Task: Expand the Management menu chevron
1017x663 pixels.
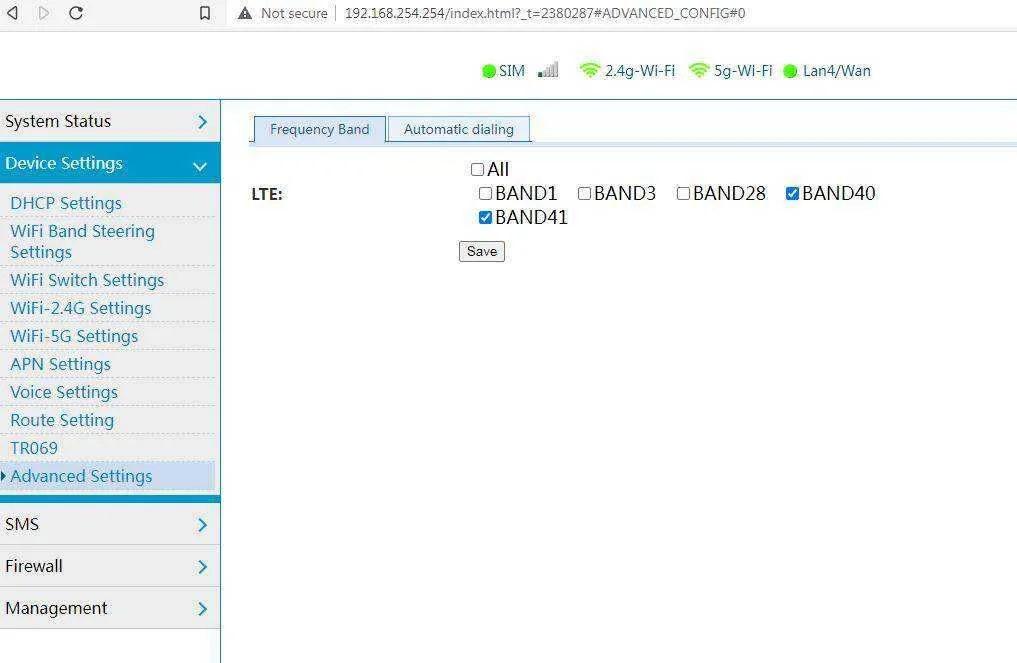Action: (x=202, y=609)
